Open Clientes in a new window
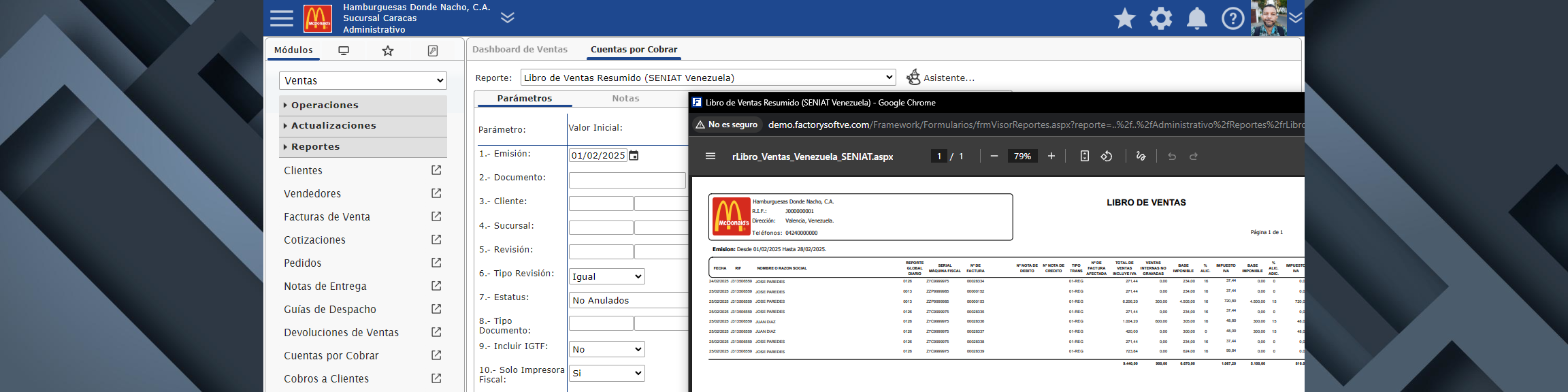 (x=436, y=170)
